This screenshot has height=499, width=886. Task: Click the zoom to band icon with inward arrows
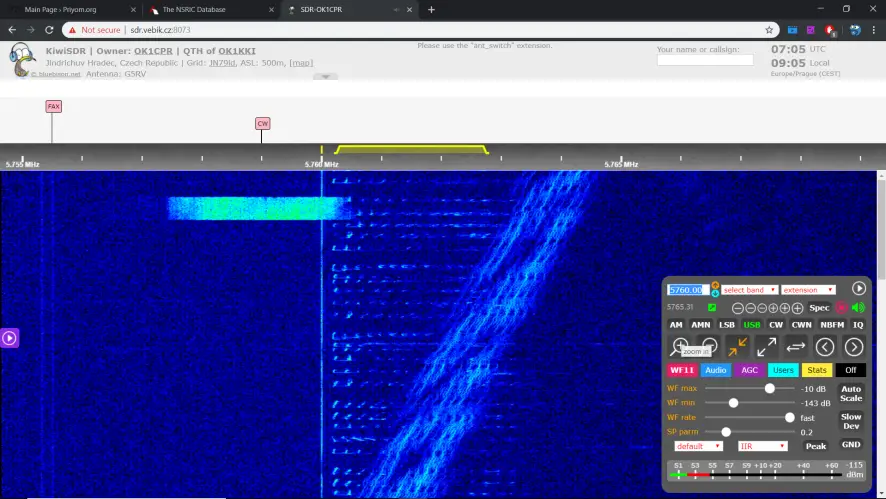[x=738, y=346]
